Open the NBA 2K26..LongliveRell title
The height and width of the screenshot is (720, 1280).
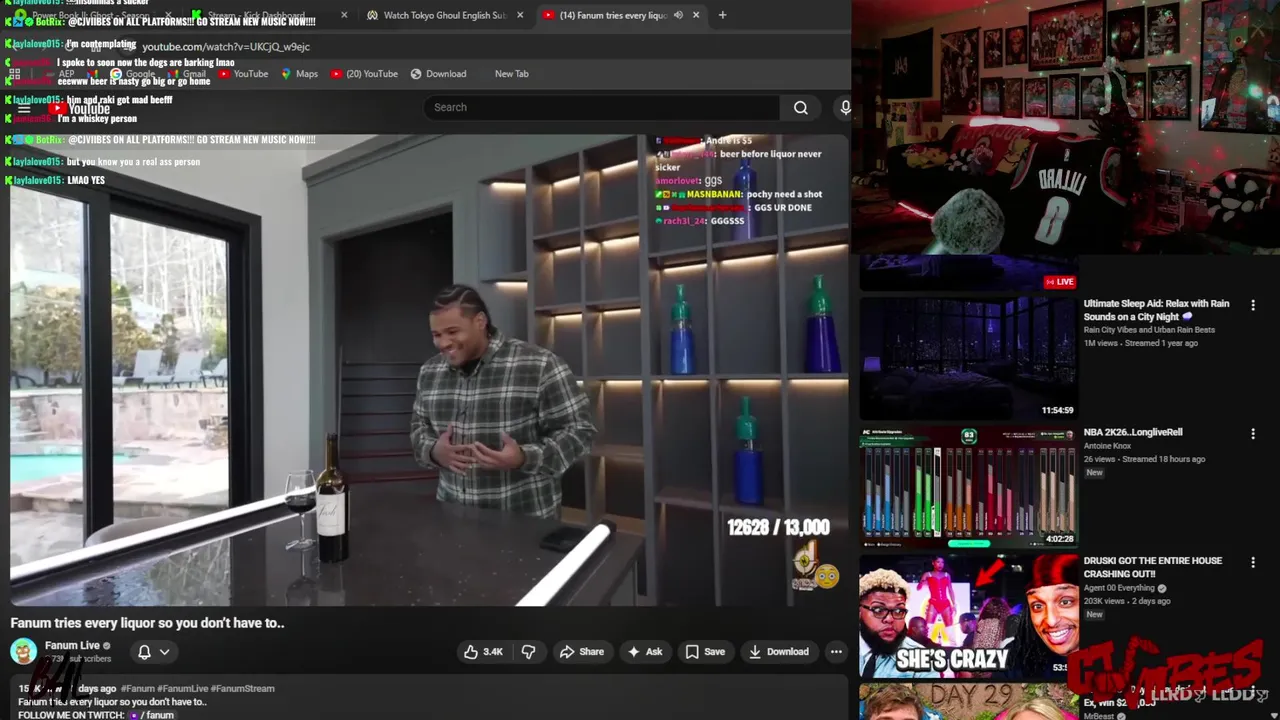tap(1133, 432)
